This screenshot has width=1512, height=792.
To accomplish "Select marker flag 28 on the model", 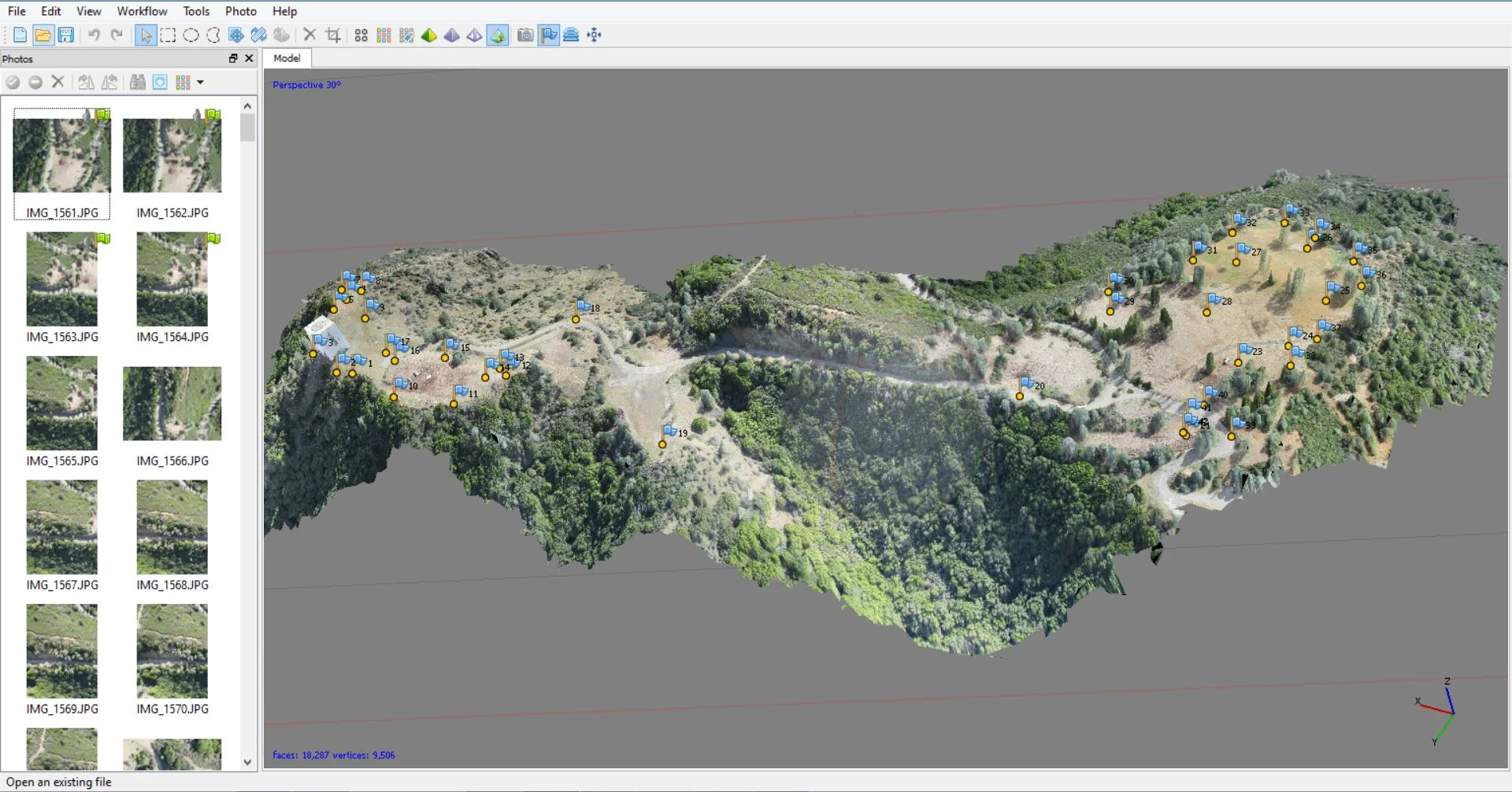I will click(1215, 299).
